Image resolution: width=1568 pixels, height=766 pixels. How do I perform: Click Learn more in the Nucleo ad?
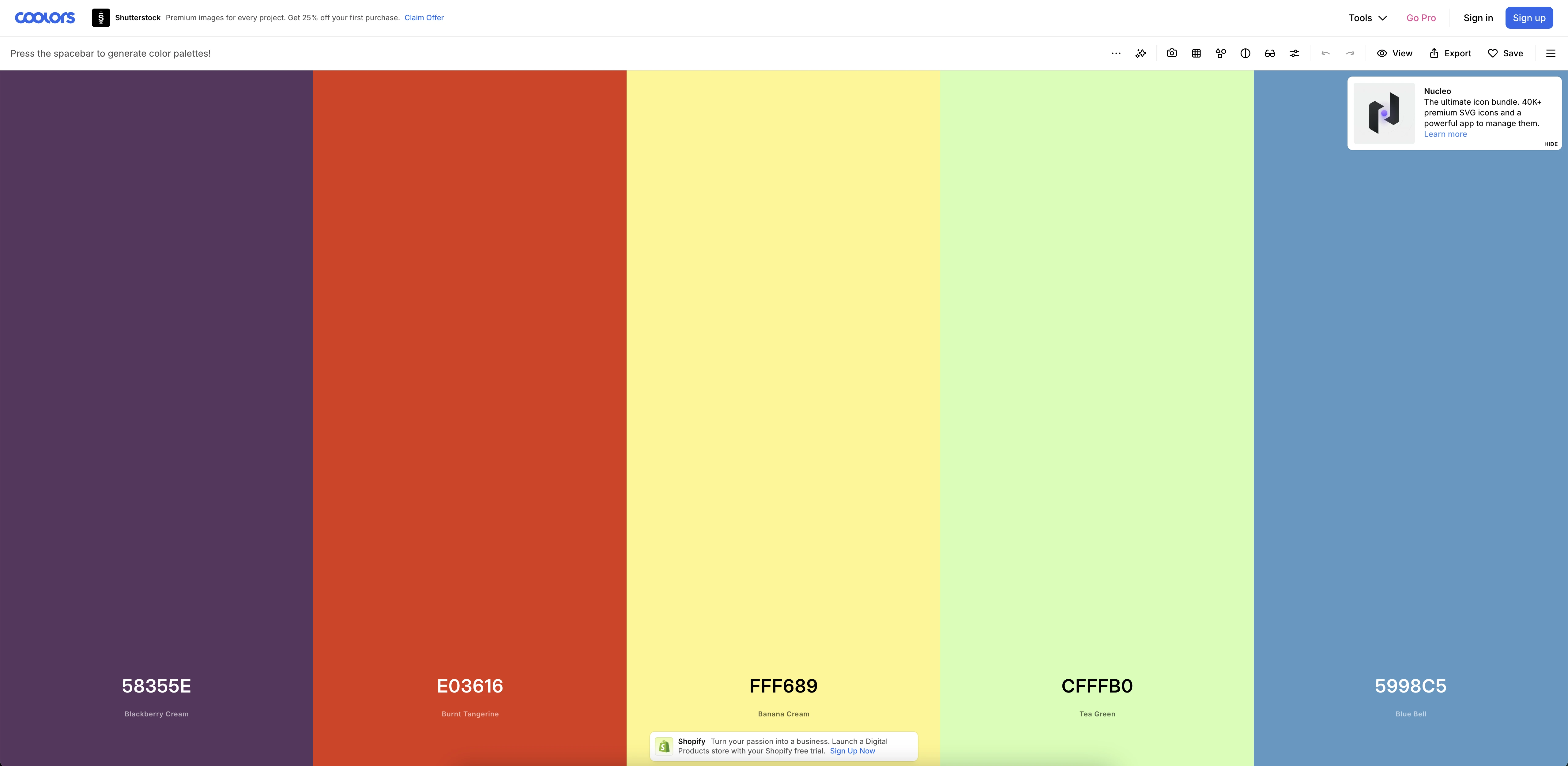(x=1445, y=134)
